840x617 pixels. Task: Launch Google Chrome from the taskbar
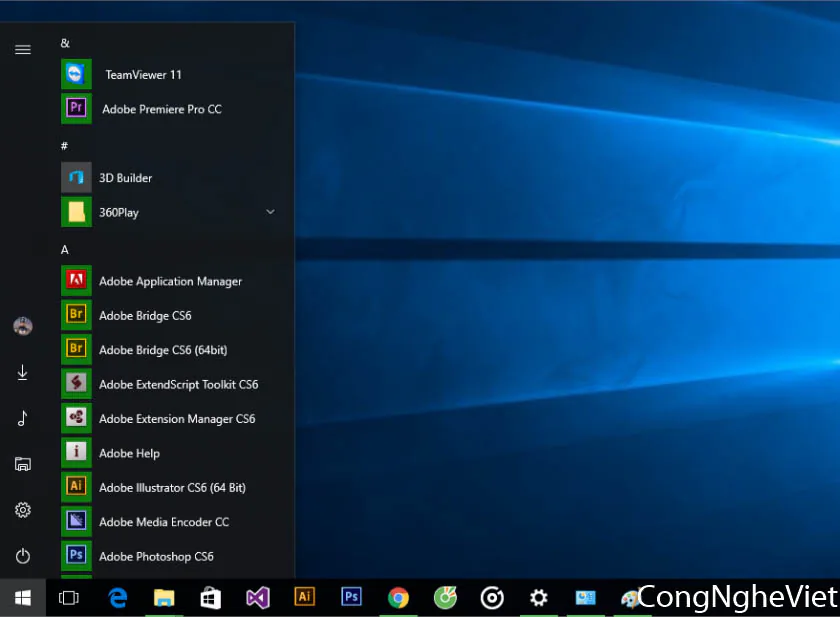(398, 598)
